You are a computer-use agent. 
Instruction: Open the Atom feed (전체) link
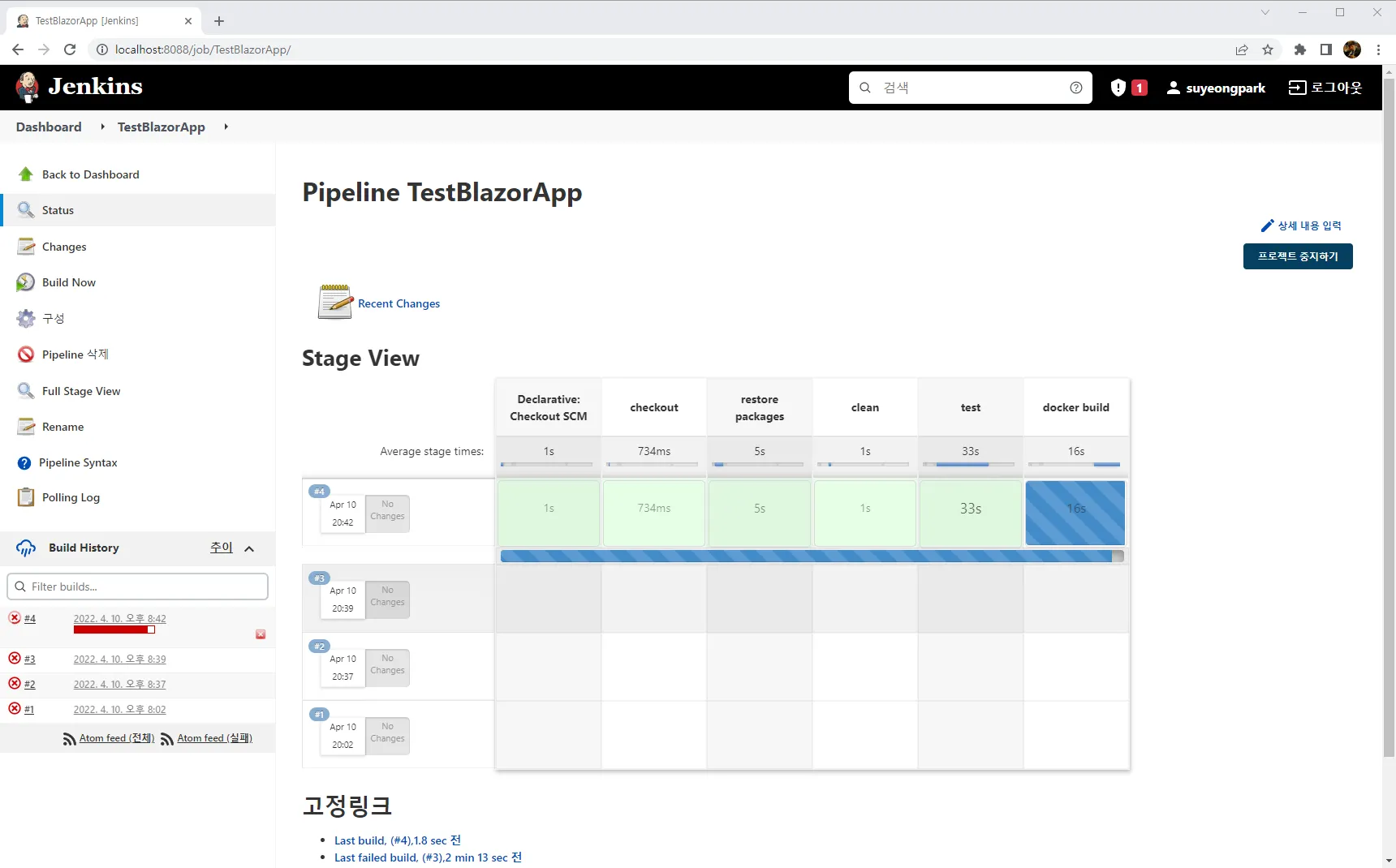[x=117, y=738]
